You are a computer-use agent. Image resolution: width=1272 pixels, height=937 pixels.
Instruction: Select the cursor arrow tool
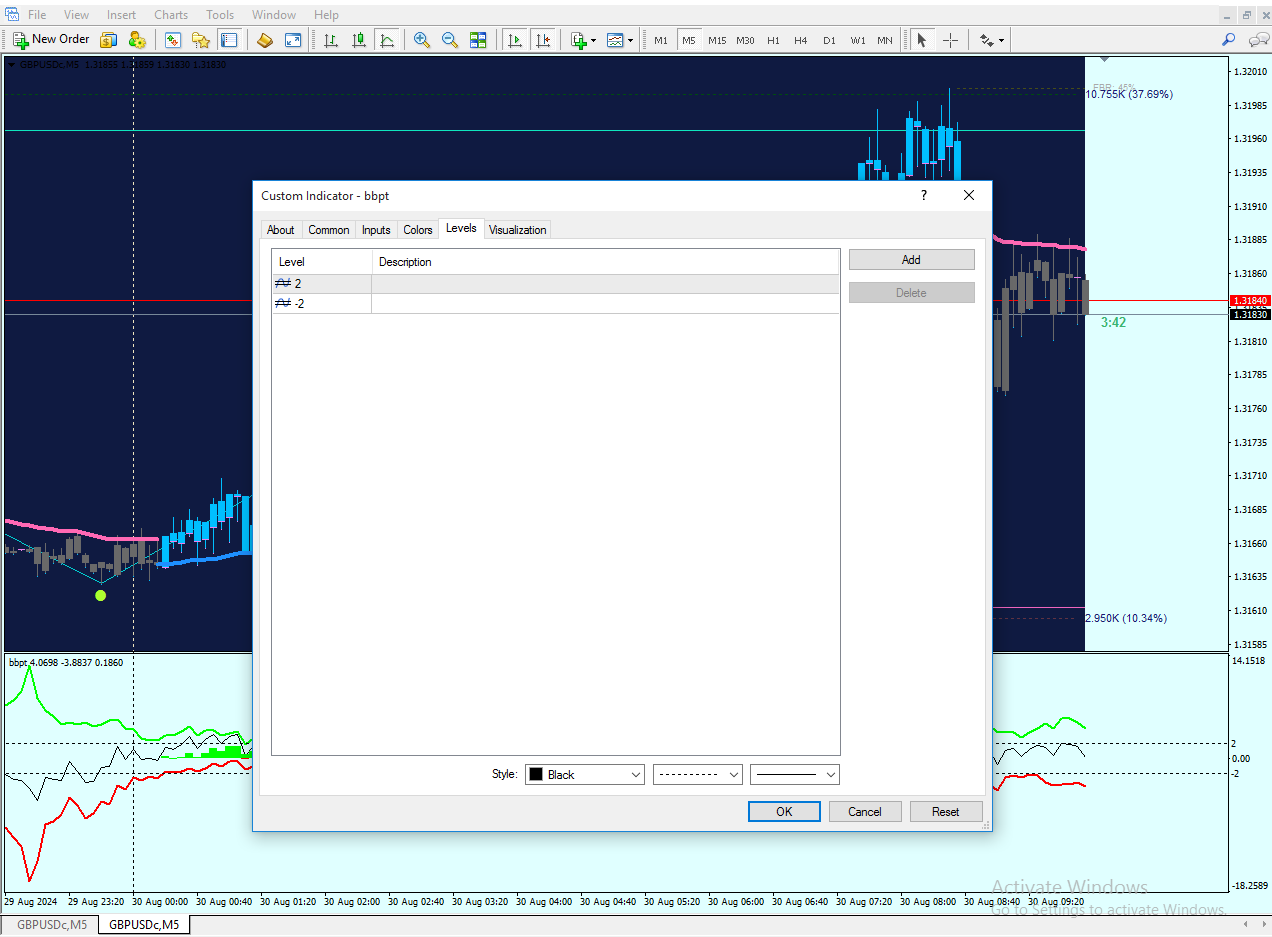click(x=922, y=40)
